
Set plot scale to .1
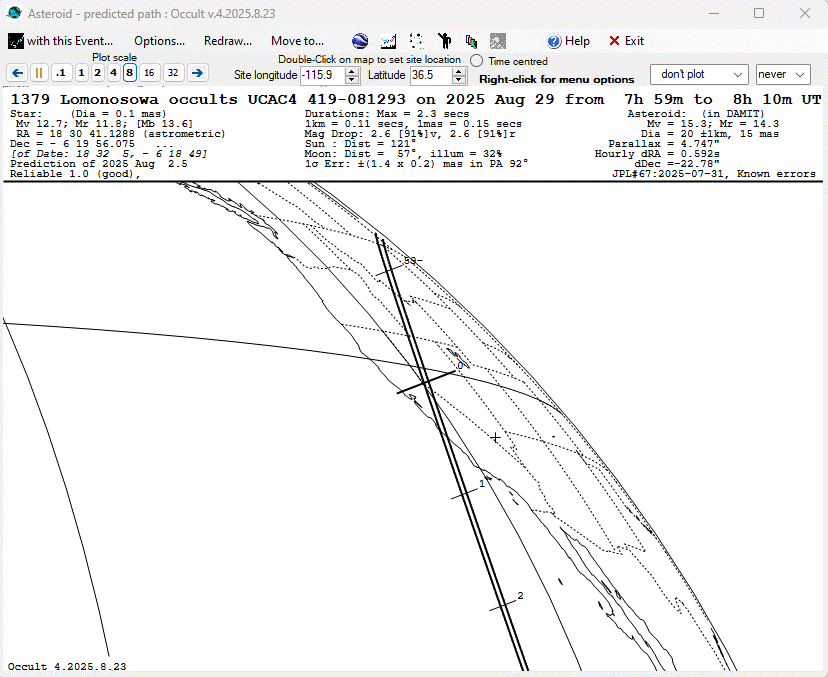click(x=61, y=73)
